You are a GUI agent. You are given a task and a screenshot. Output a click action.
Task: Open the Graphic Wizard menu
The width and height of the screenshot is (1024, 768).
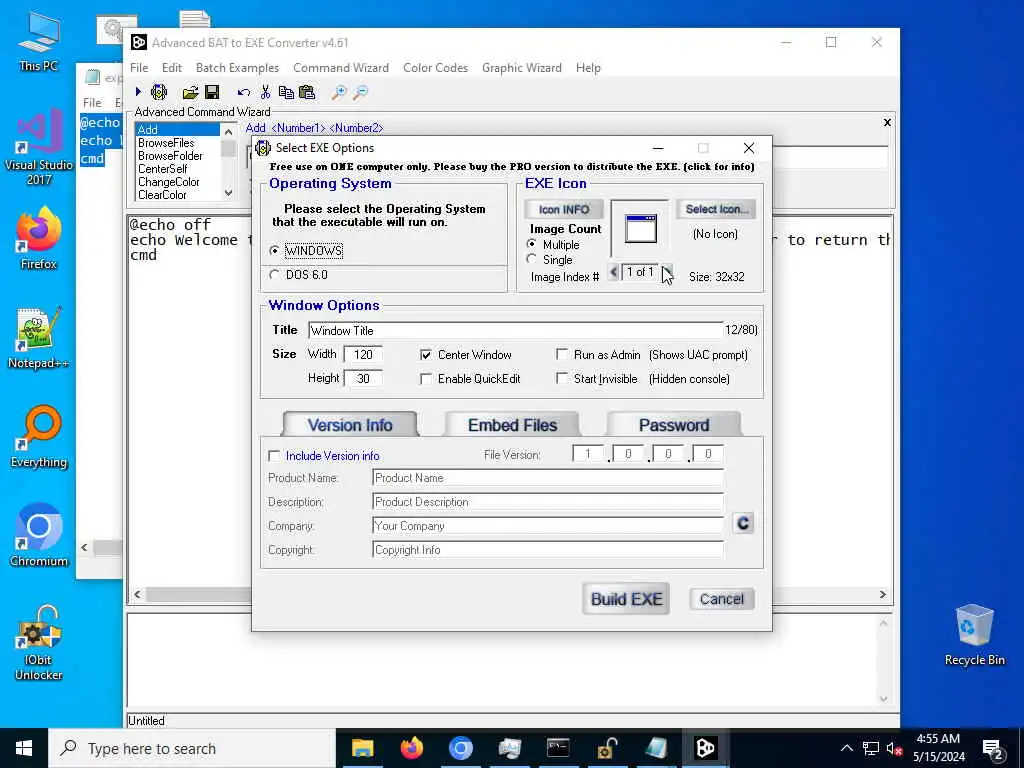[522, 68]
